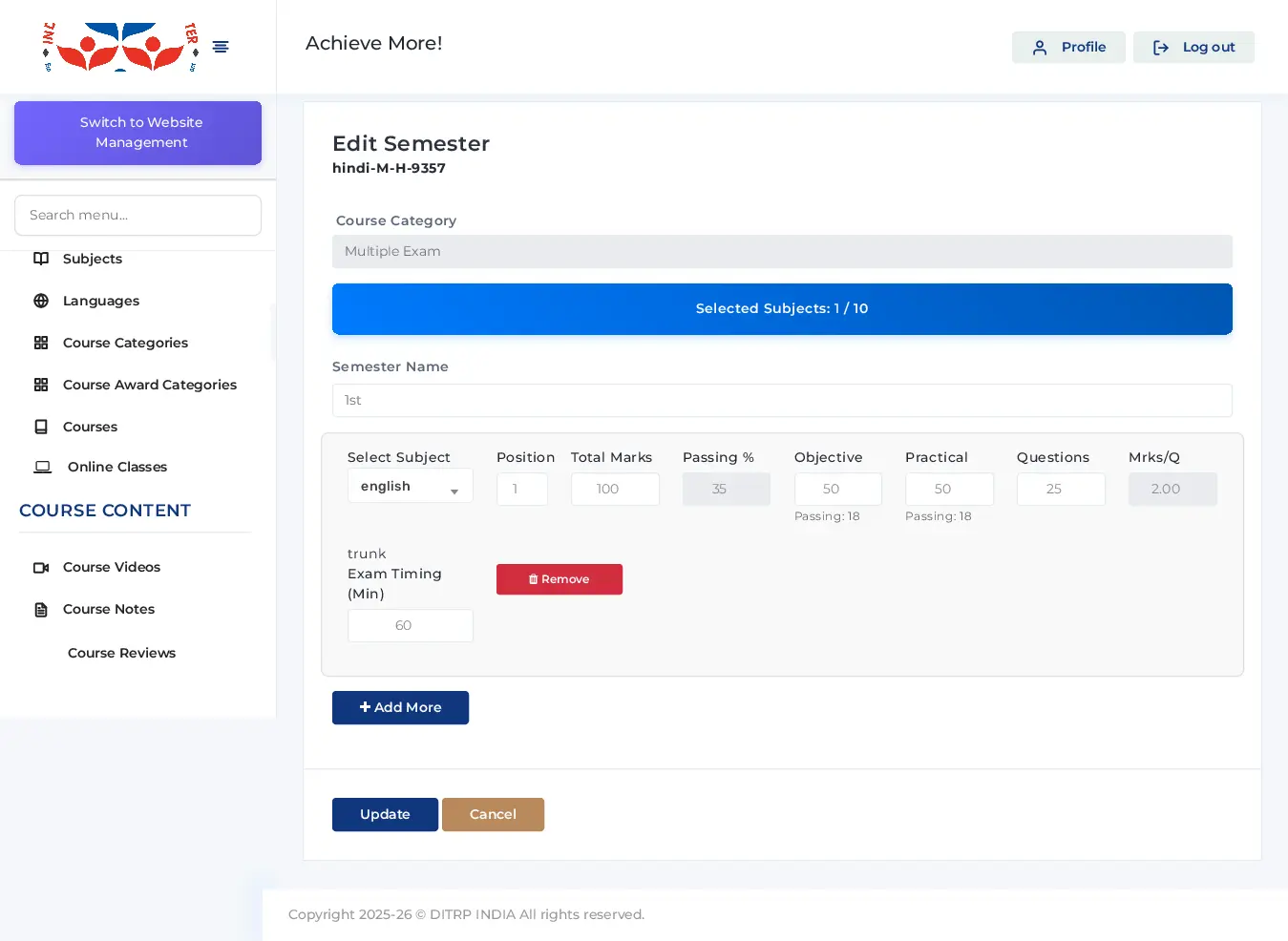Viewport: 1288px width, 941px height.
Task: Click the Course Award Categories icon
Action: [41, 385]
